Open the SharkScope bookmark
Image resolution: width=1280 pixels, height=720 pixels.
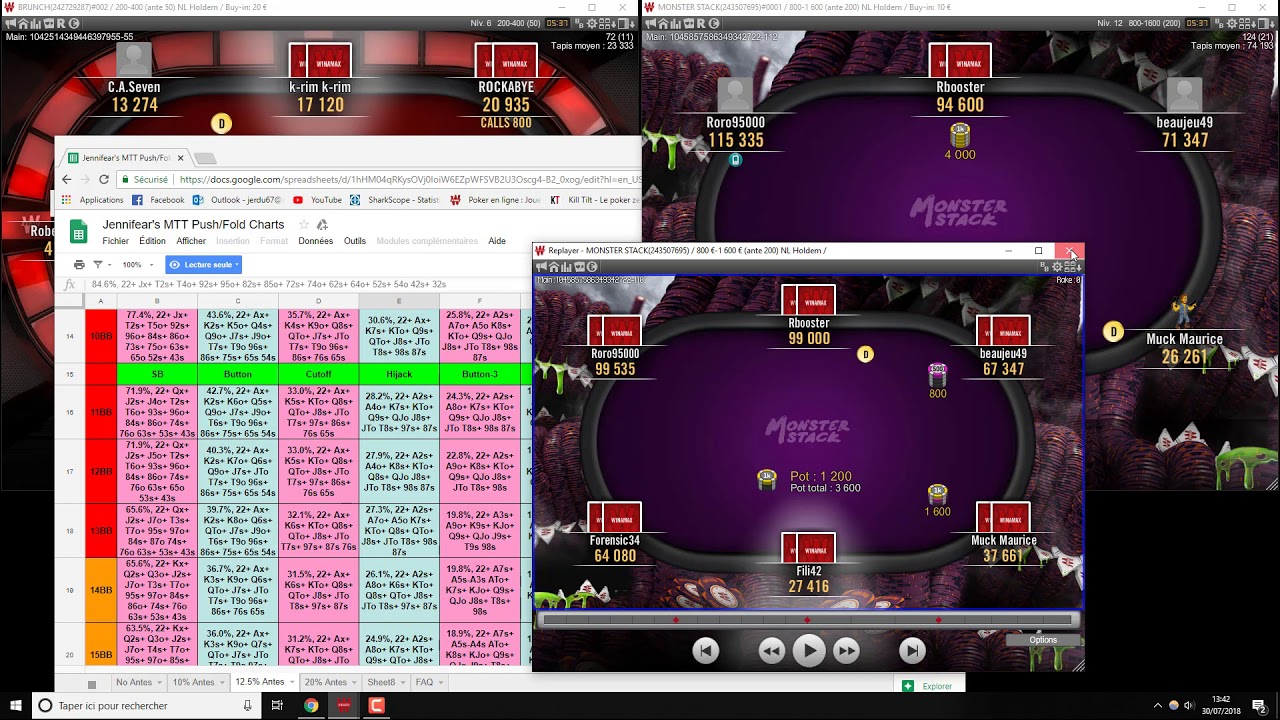(x=394, y=200)
